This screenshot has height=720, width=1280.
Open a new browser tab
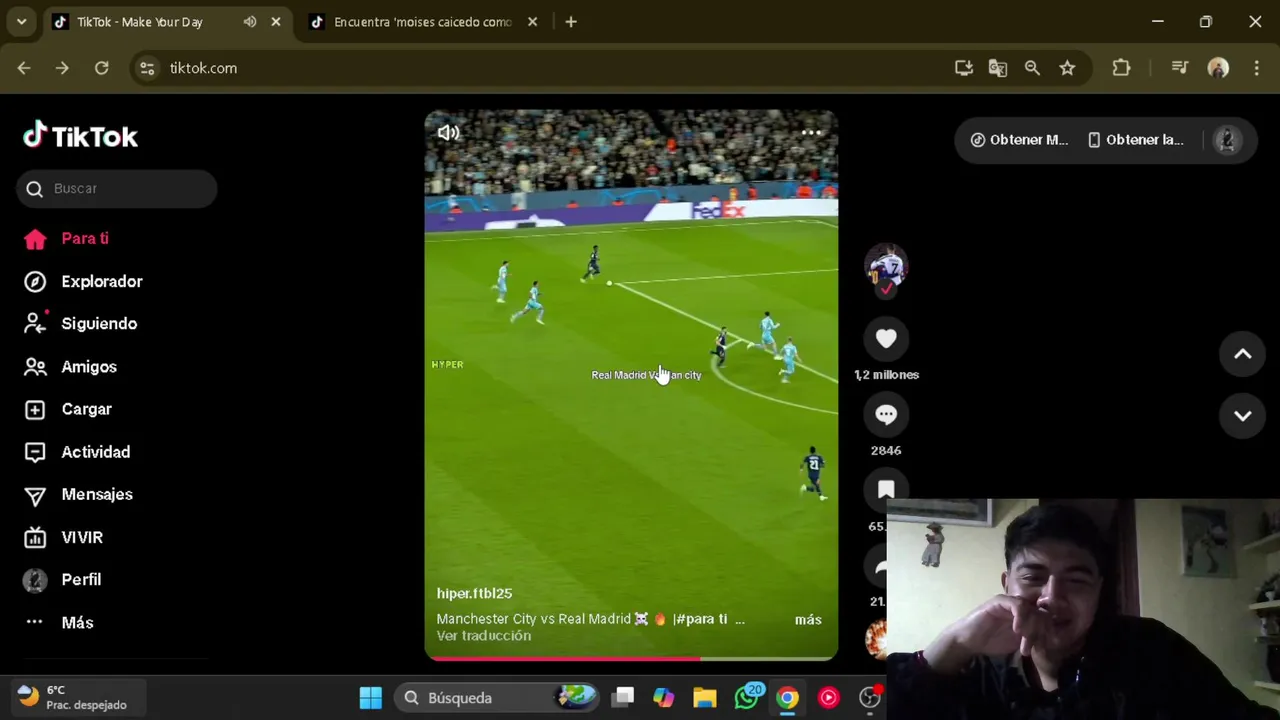(x=571, y=22)
